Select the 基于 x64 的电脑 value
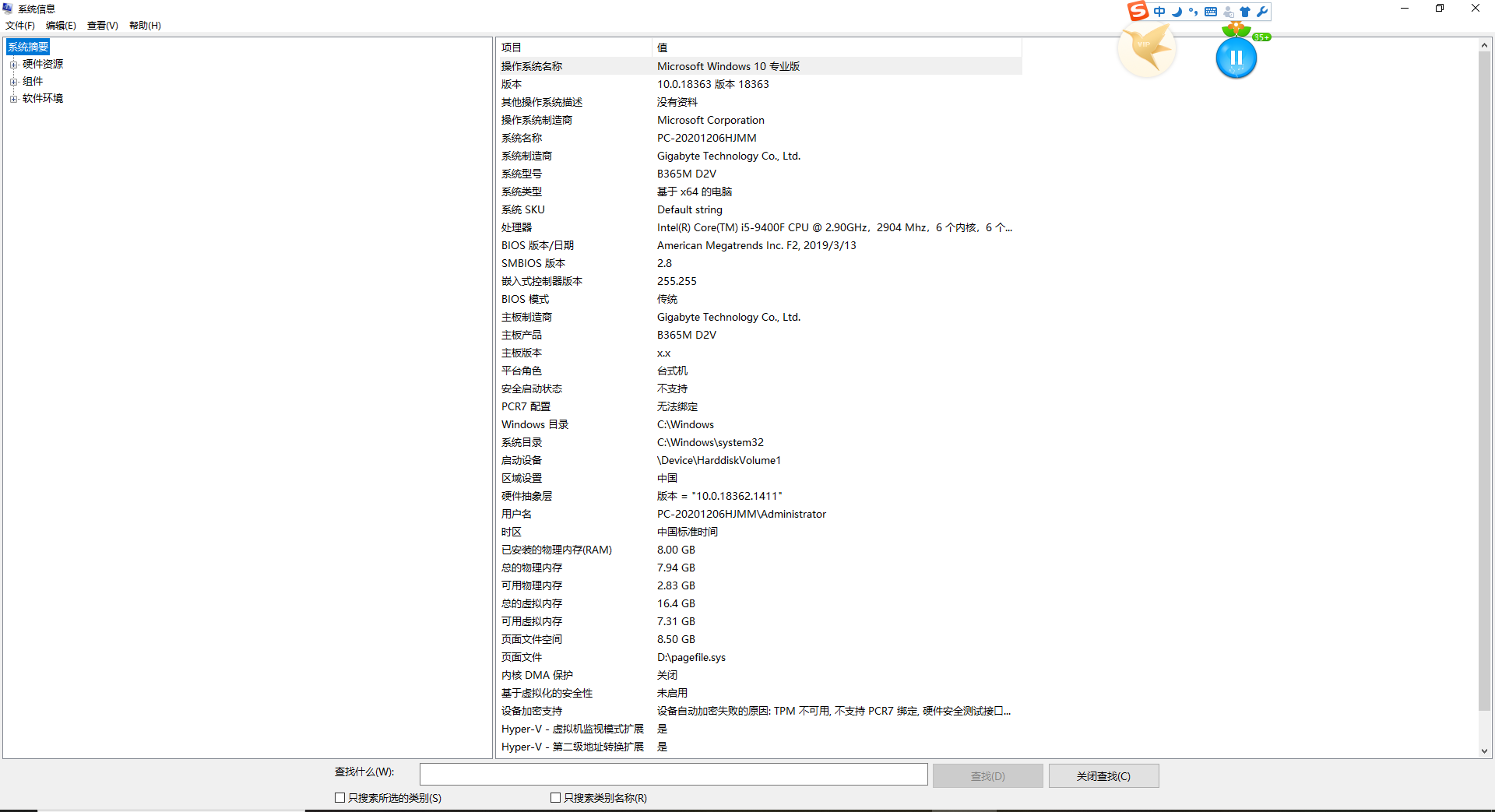 [695, 192]
